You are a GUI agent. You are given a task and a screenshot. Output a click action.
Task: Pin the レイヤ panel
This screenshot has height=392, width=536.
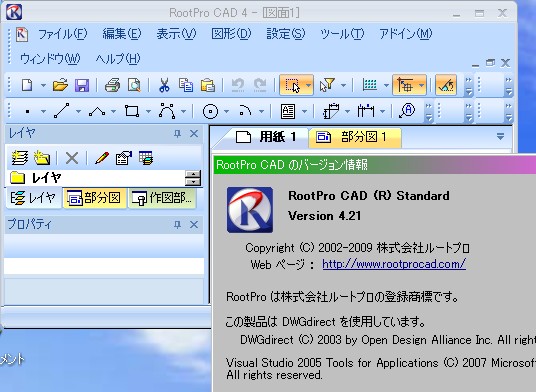[x=177, y=134]
